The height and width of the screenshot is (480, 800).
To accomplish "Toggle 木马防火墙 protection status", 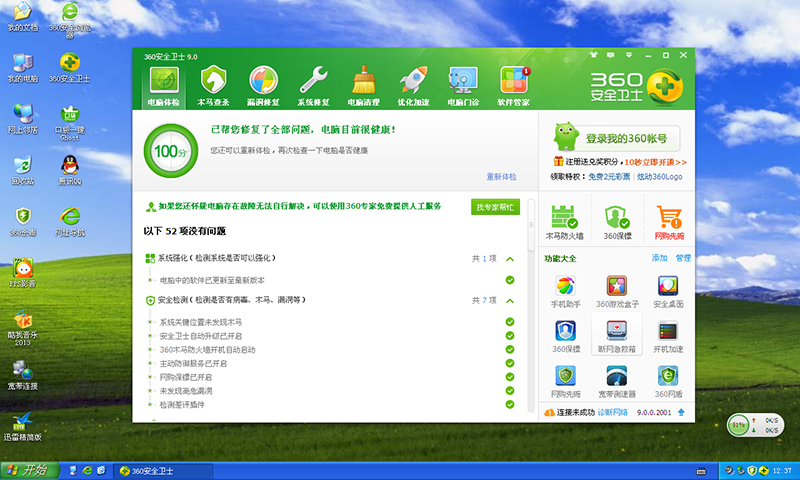I will tap(566, 222).
